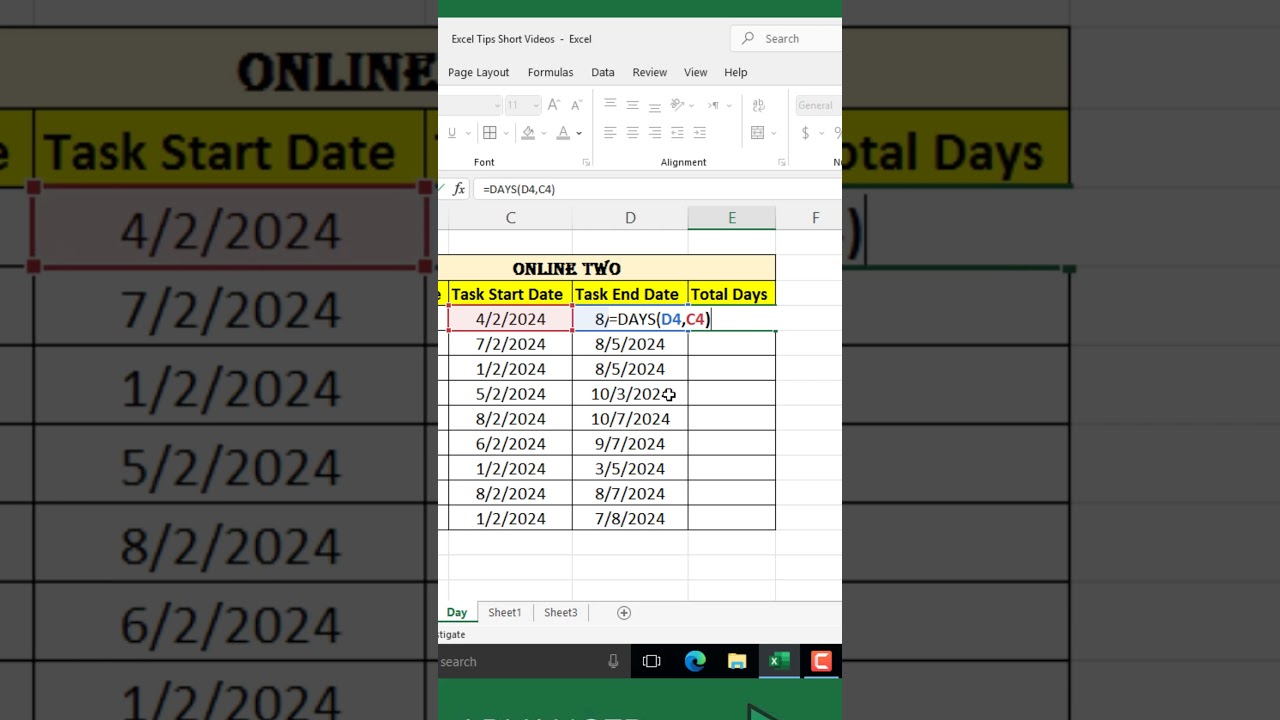1280x720 pixels.
Task: Click the Excel title bar Search box
Action: point(787,39)
